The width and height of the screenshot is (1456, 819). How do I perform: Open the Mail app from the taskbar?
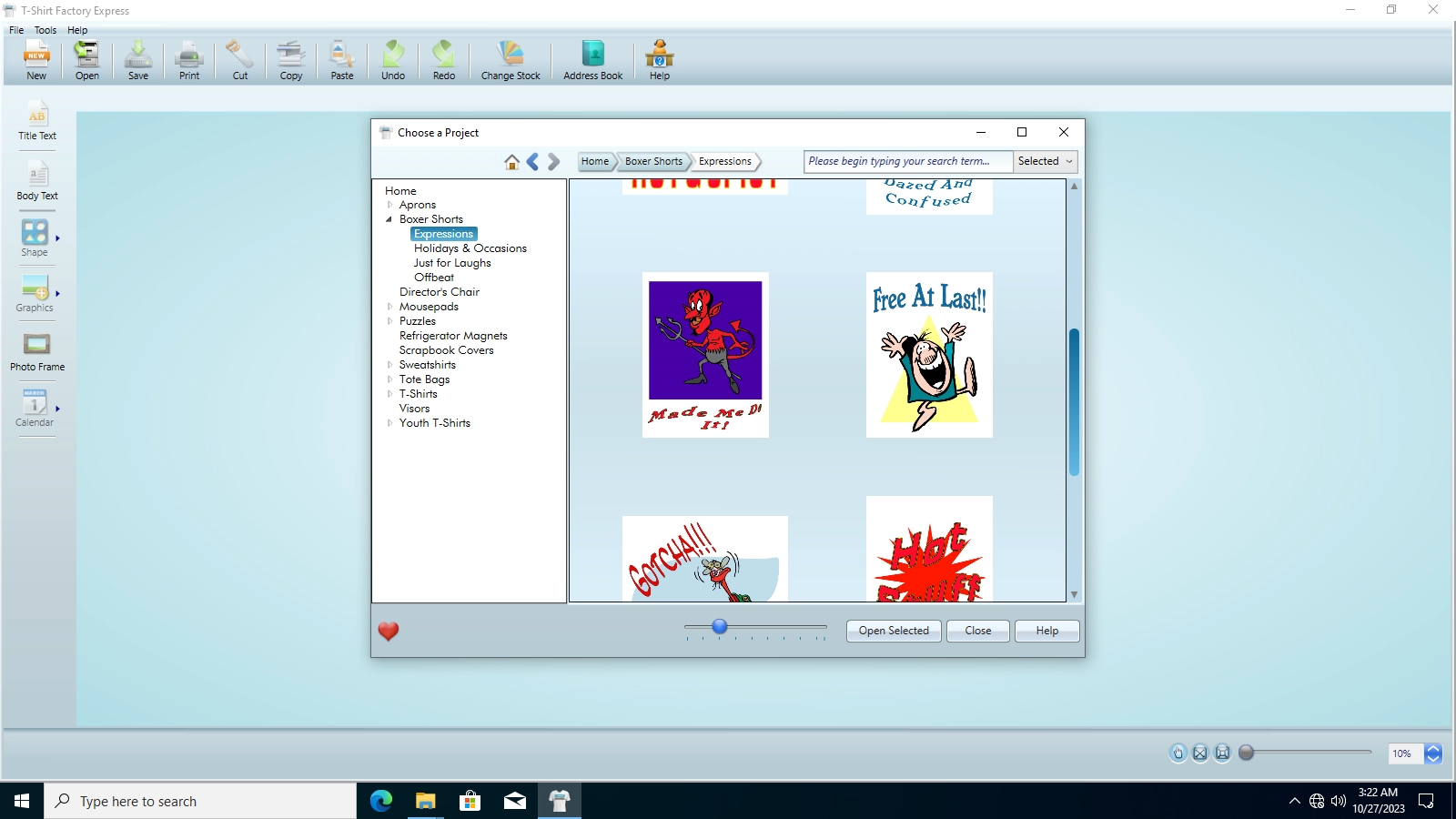click(514, 801)
